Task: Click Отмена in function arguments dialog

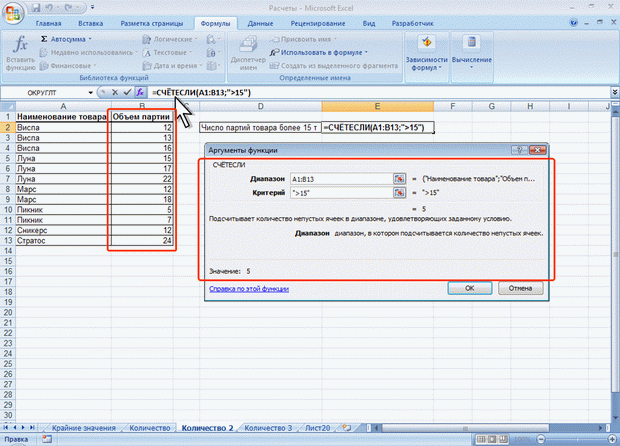Action: coord(520,288)
